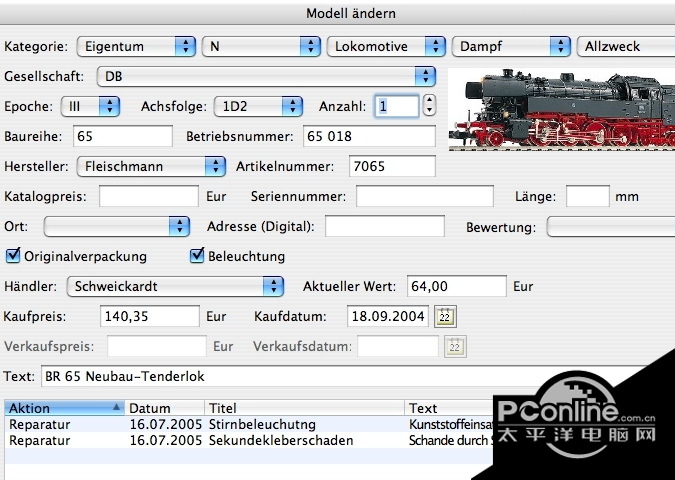Viewport: 675px width, 480px height.
Task: Click the Adresse (Digital) field
Action: tap(385, 226)
